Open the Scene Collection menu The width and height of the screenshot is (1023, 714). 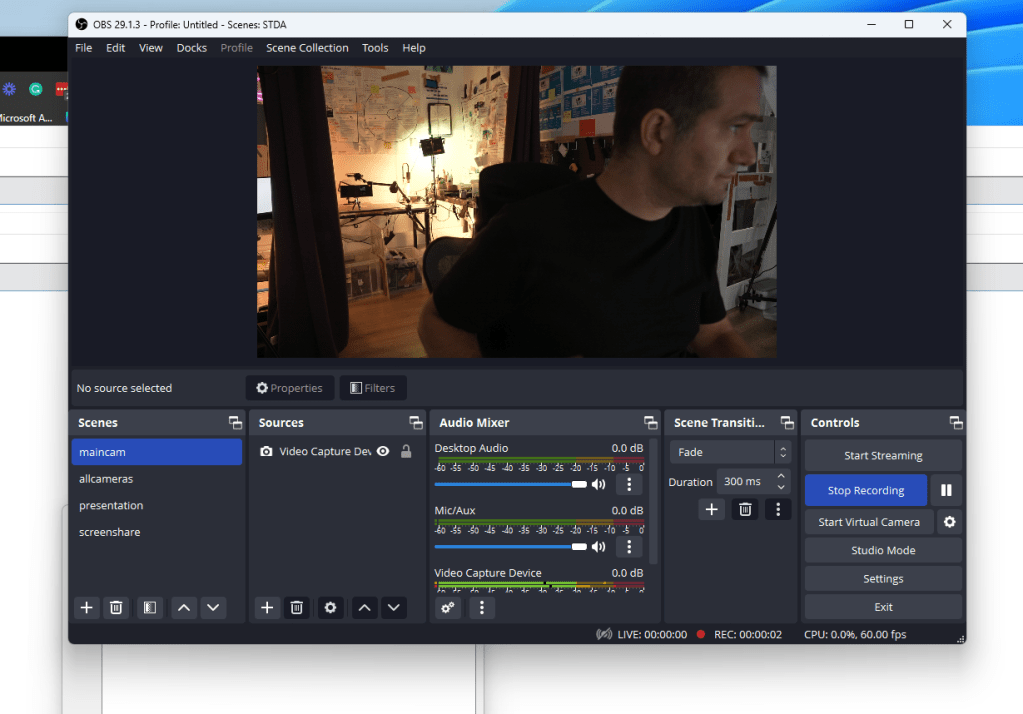click(x=307, y=48)
